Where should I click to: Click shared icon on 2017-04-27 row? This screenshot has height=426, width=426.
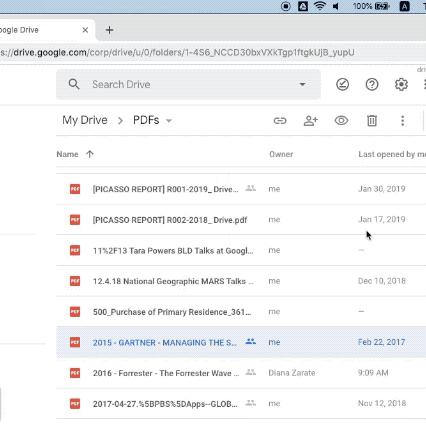251,403
